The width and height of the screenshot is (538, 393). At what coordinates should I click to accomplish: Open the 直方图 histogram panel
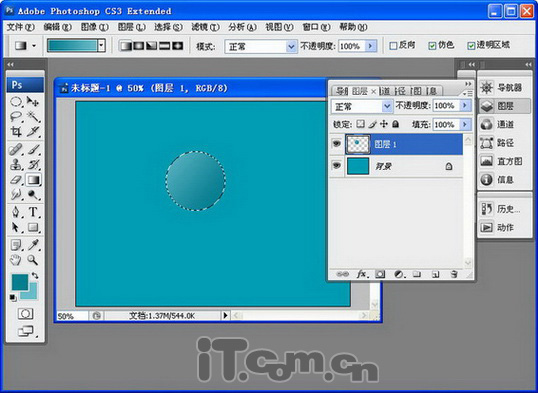[504, 161]
